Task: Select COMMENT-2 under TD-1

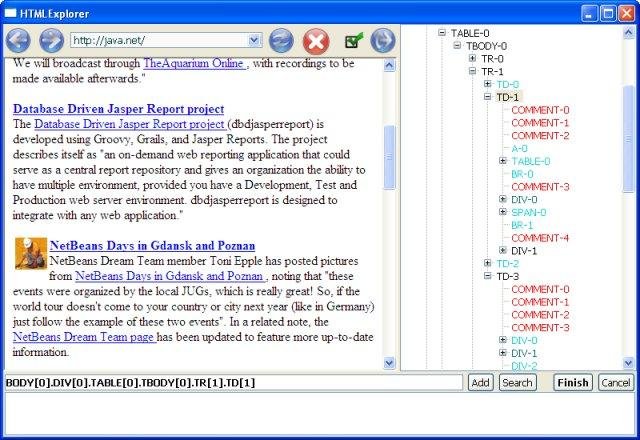Action: [540, 136]
